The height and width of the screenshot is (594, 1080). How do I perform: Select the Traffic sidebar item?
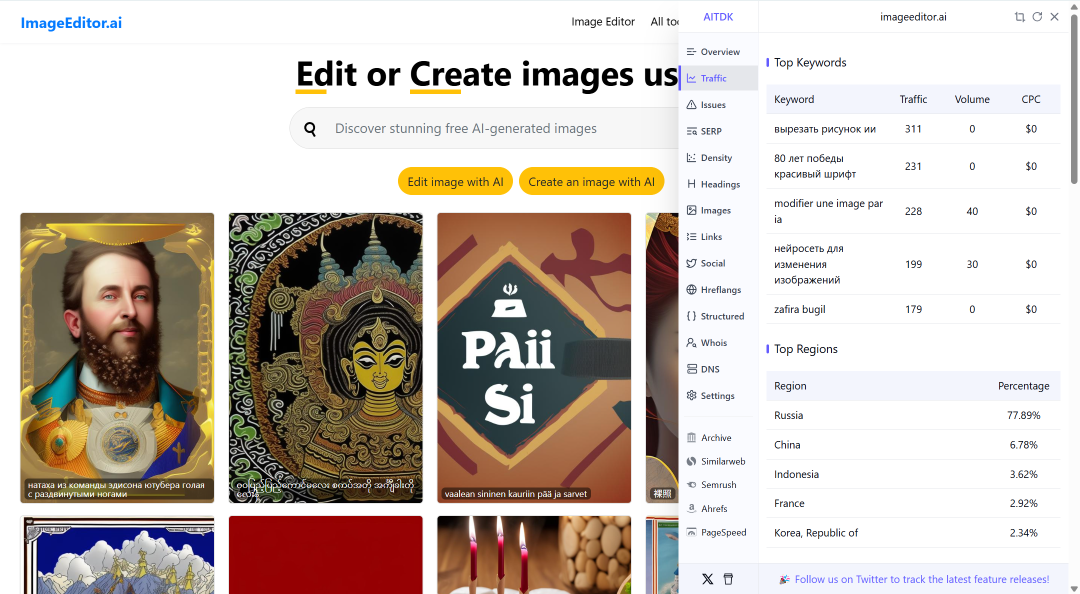pyautogui.click(x=718, y=79)
